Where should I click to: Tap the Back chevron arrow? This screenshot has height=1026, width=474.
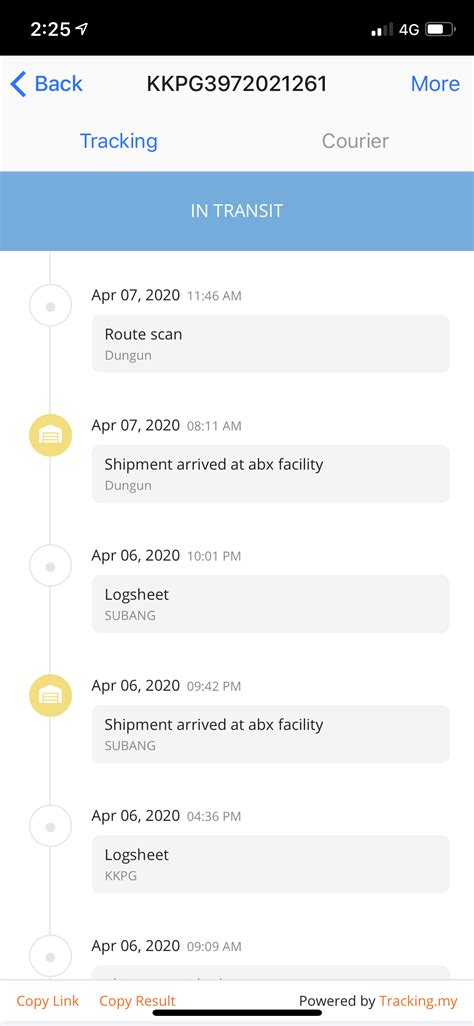tap(18, 84)
